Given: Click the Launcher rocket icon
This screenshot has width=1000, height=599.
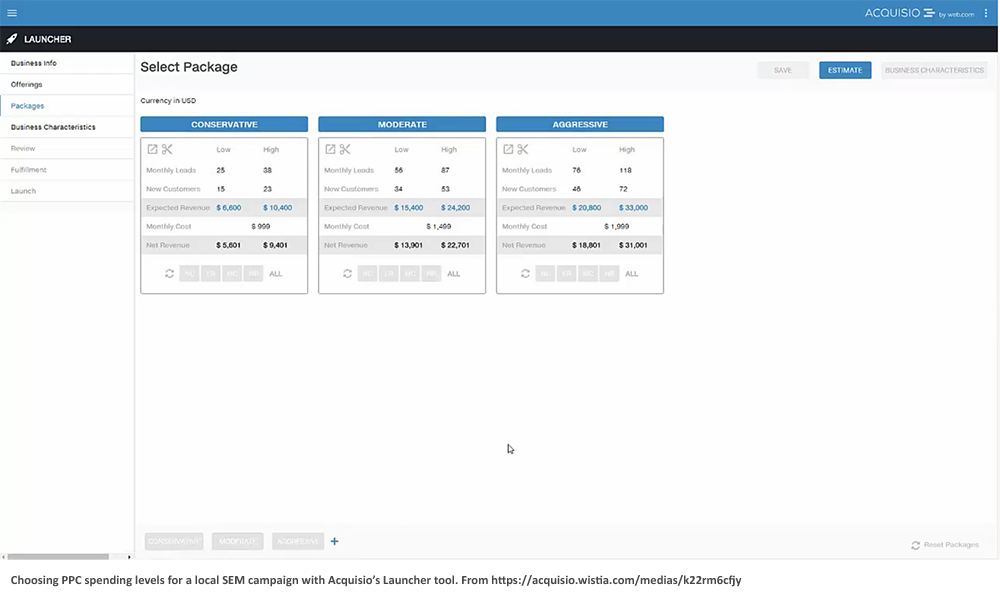Looking at the screenshot, I should (11, 39).
